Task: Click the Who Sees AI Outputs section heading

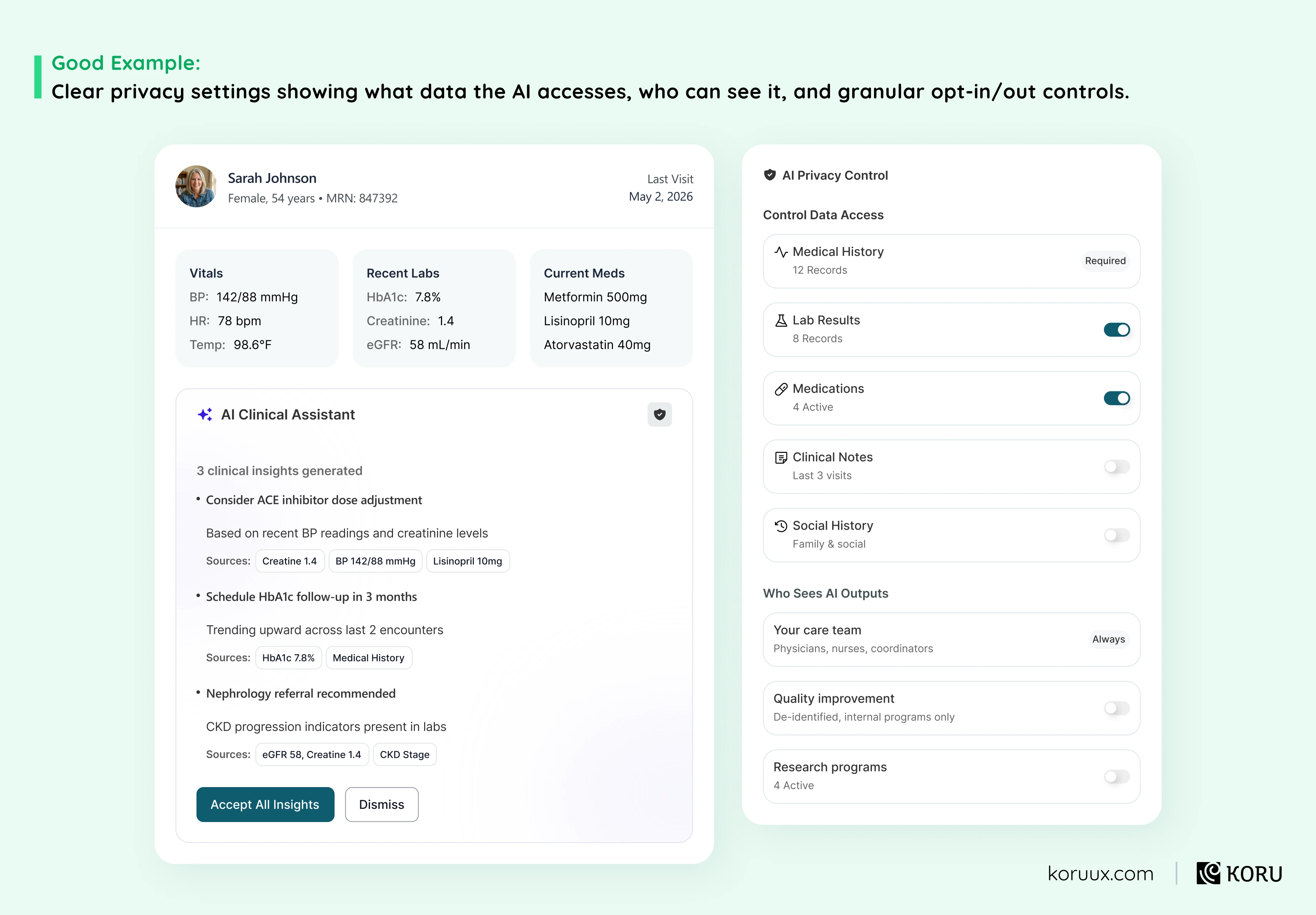Action: click(826, 594)
